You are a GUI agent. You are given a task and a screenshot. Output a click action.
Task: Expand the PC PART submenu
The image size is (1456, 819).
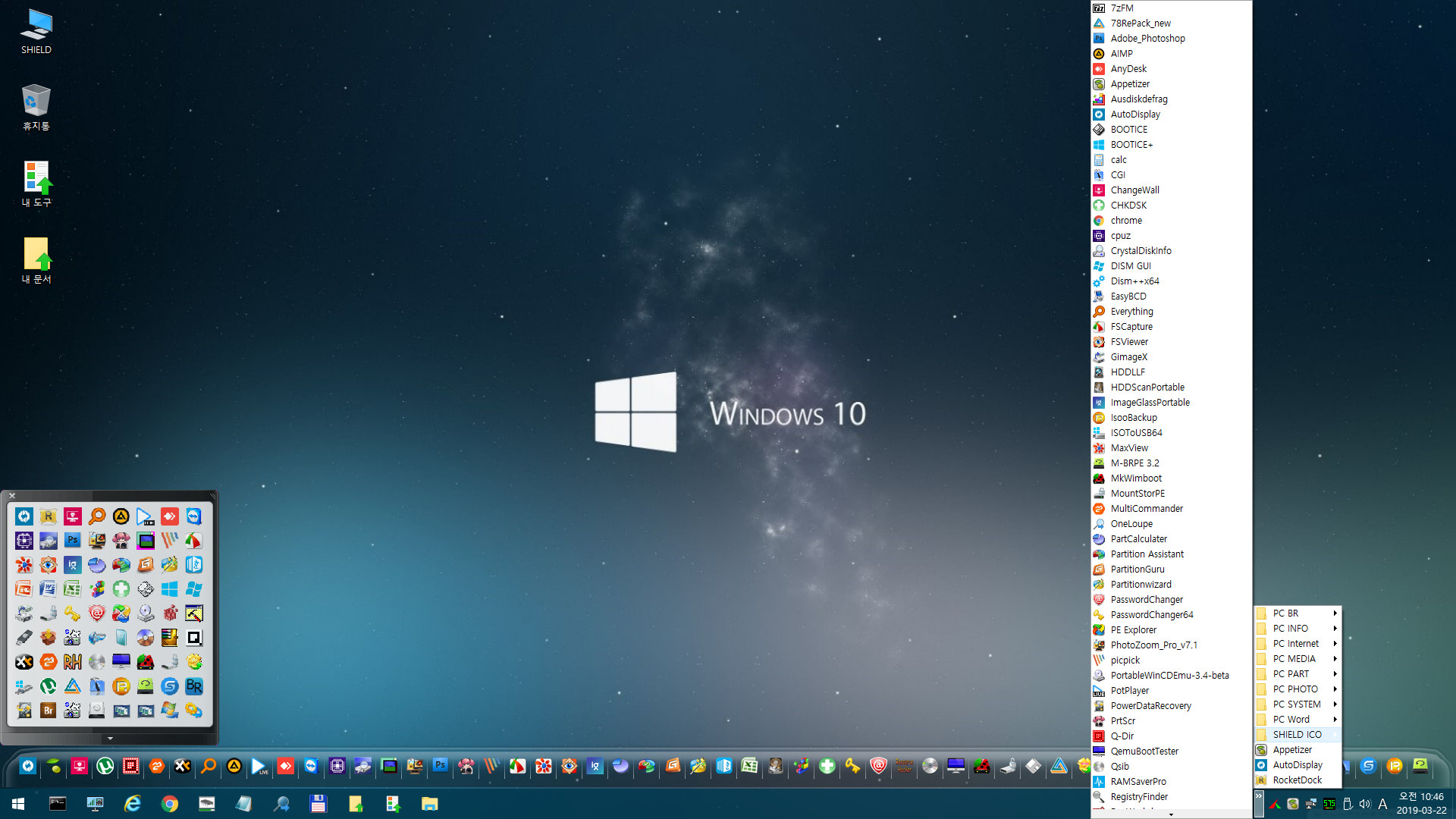1298,673
